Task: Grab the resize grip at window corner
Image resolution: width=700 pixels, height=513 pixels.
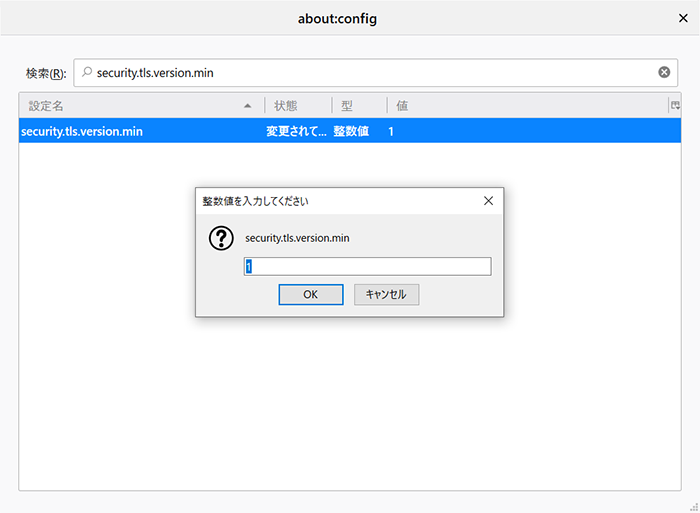Action: coord(693,506)
